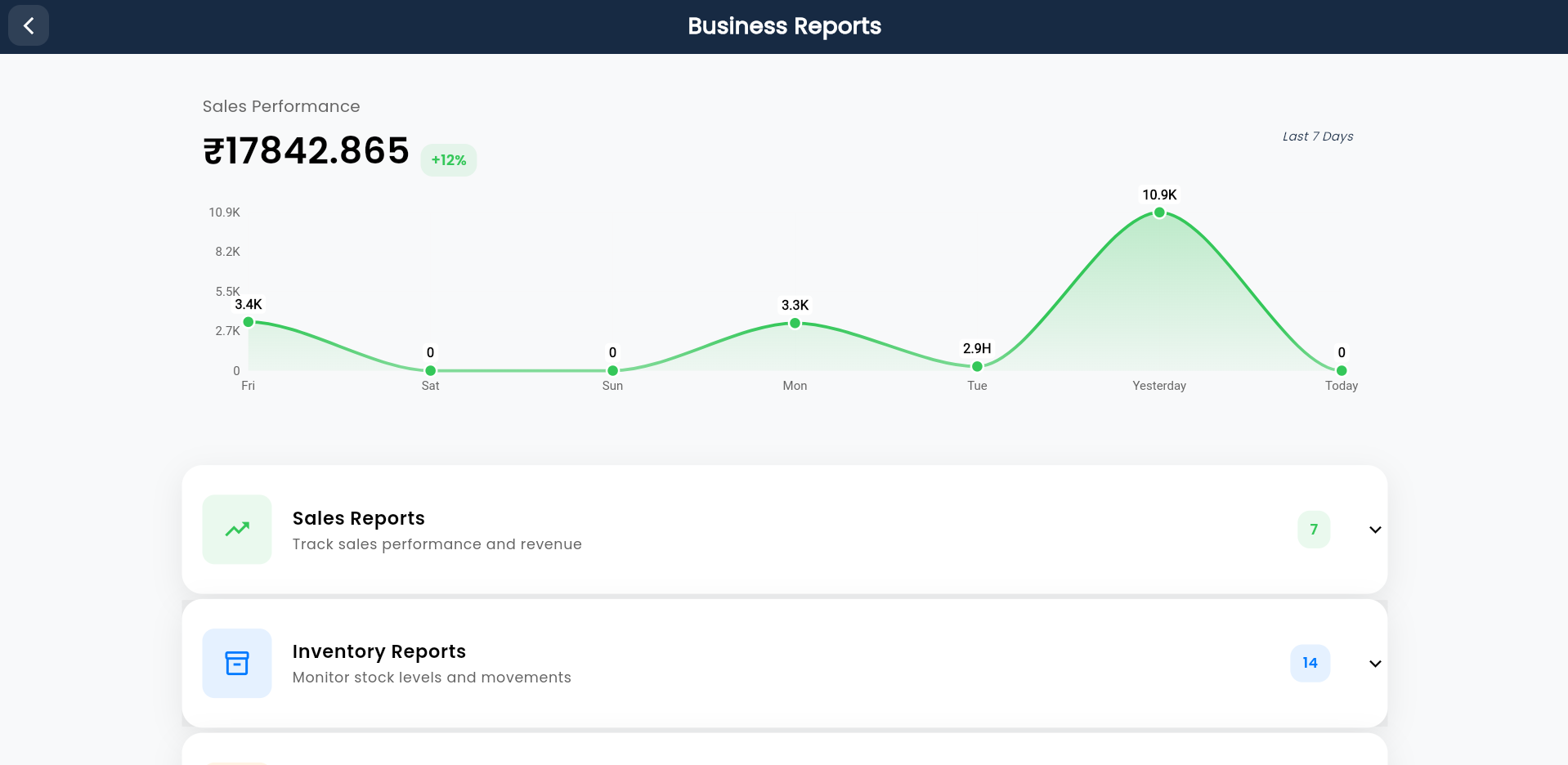Click the partially visible orange icon below Inventory Reports

tap(236, 762)
